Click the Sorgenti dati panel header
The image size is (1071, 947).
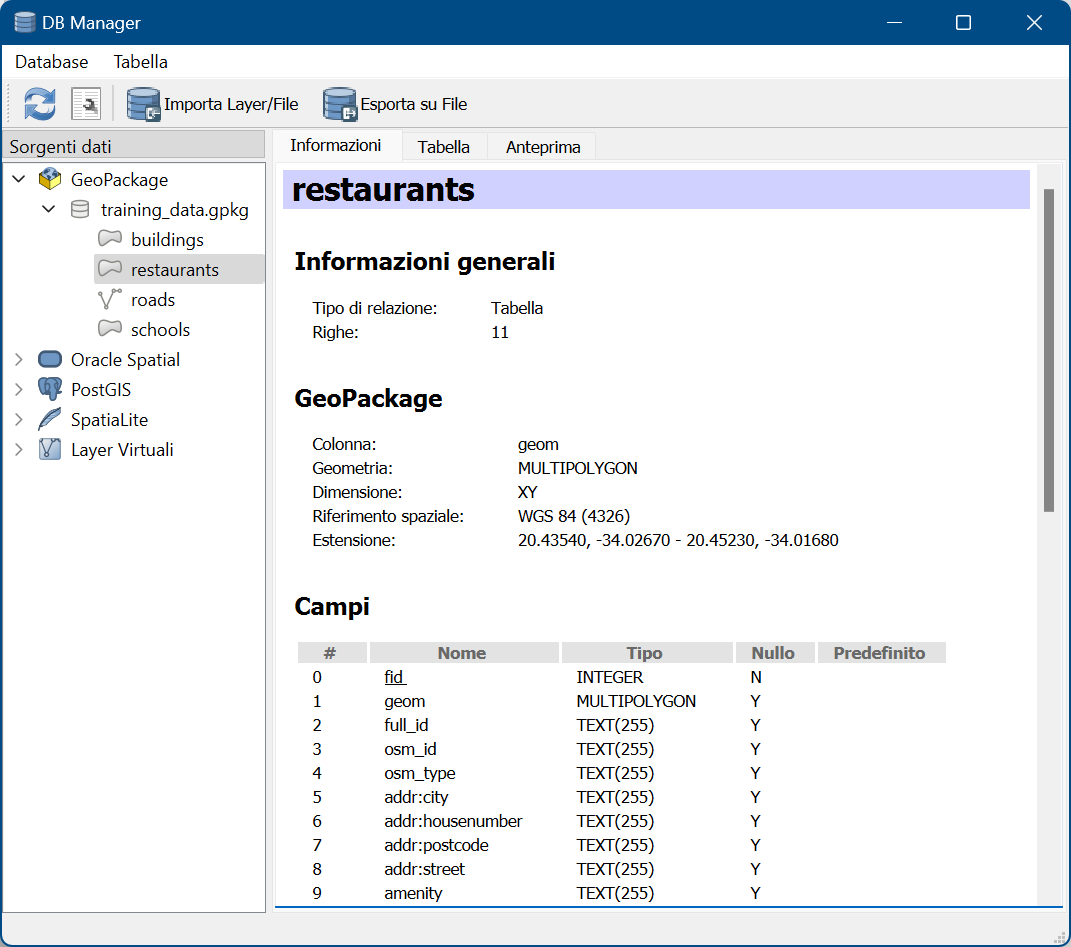tap(134, 146)
